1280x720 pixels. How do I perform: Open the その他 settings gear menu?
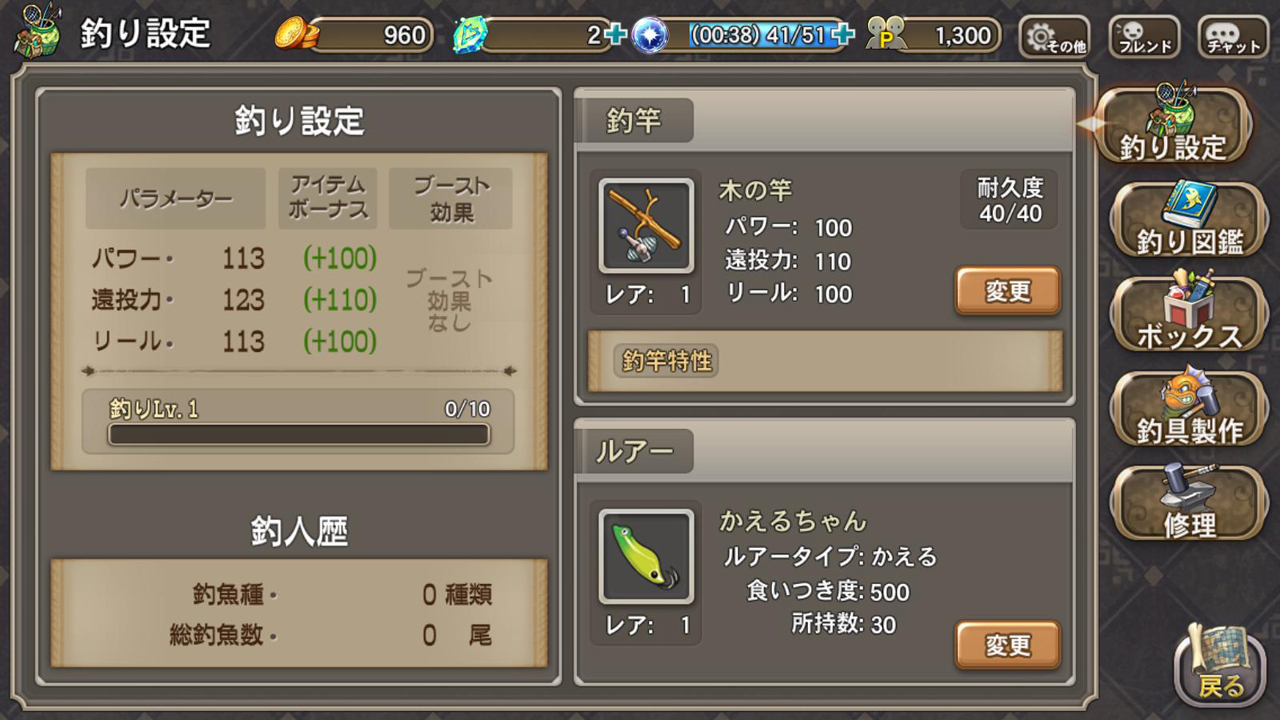[1054, 37]
